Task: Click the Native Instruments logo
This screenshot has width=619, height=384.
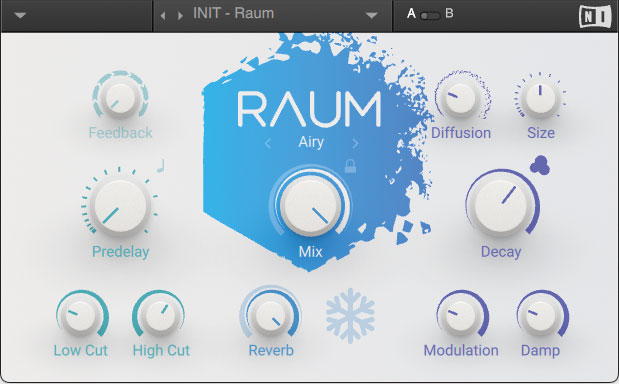Action: pyautogui.click(x=595, y=17)
